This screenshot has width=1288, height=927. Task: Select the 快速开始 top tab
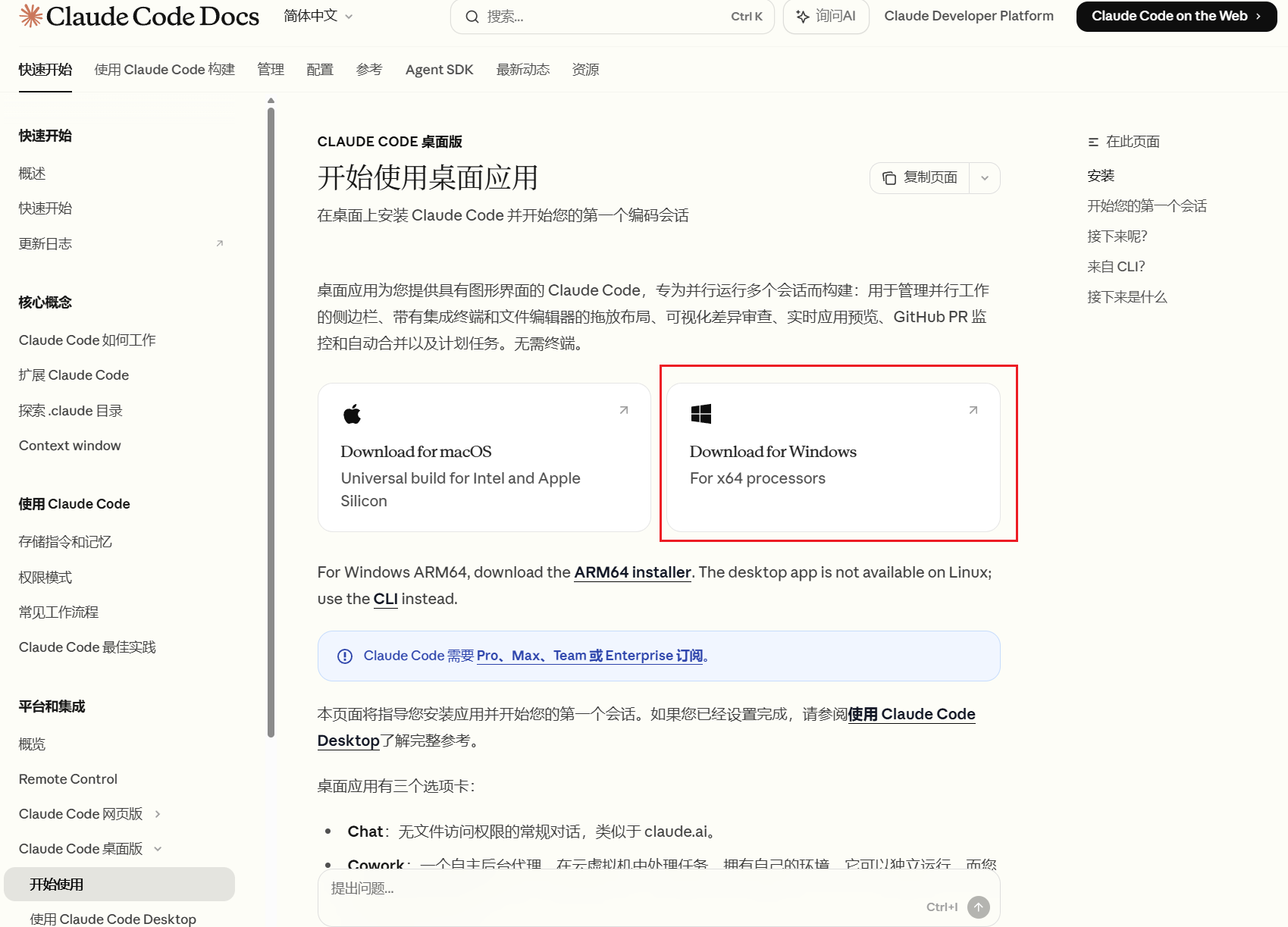click(45, 70)
